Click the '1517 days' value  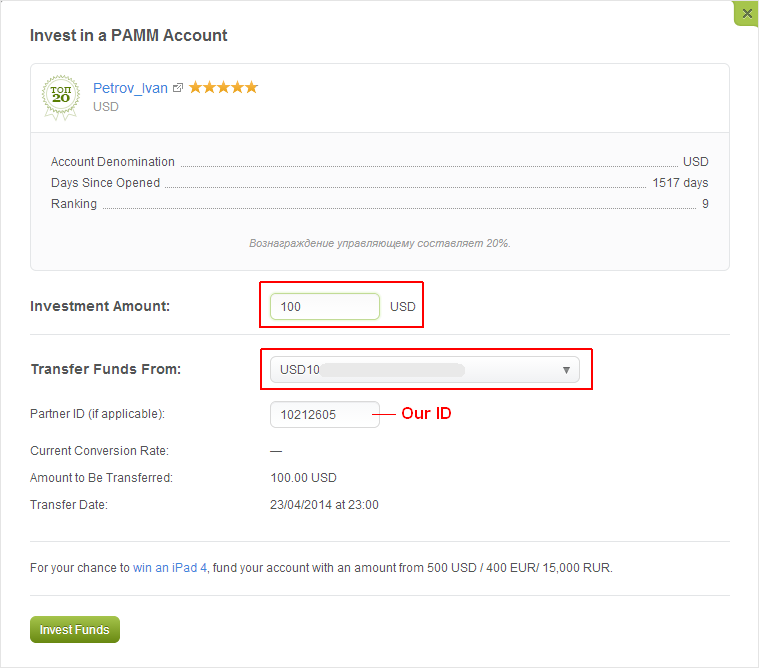tap(680, 182)
